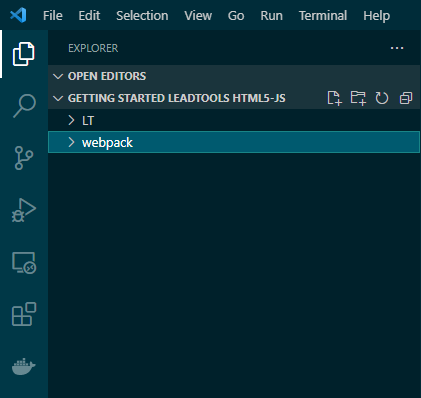This screenshot has height=398, width=421.
Task: Open the Run menu
Action: tap(271, 15)
